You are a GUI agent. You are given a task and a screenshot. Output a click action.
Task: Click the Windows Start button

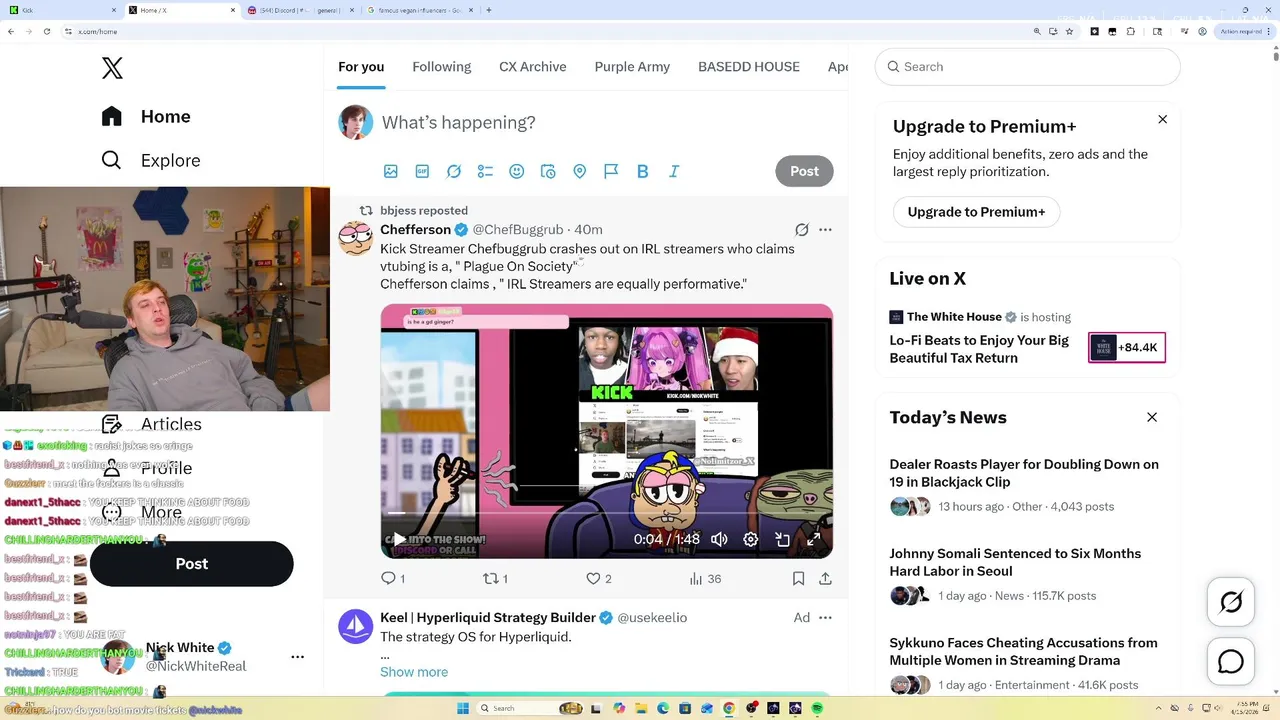pyautogui.click(x=463, y=708)
